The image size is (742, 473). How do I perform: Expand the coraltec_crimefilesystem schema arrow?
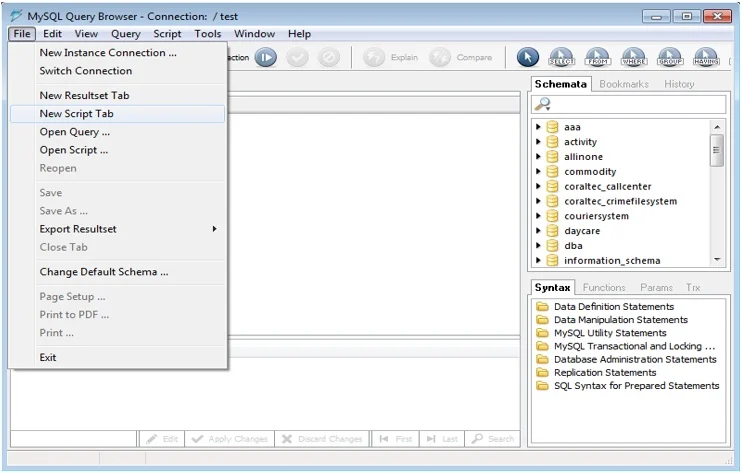click(x=538, y=201)
